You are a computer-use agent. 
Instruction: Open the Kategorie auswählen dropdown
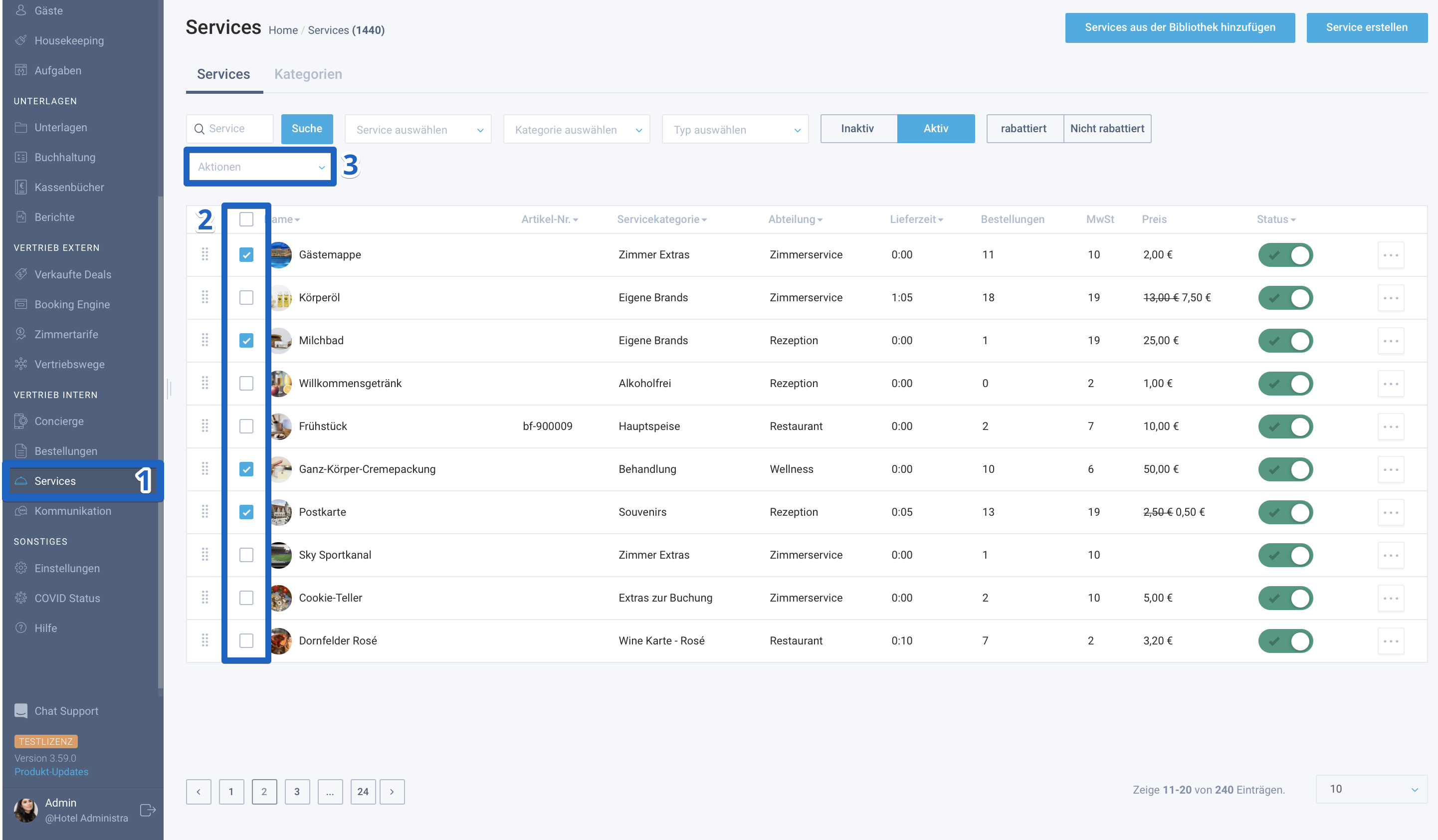[576, 130]
